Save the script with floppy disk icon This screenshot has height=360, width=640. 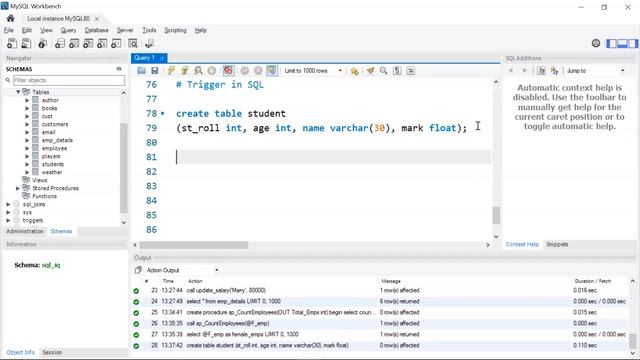tap(154, 71)
